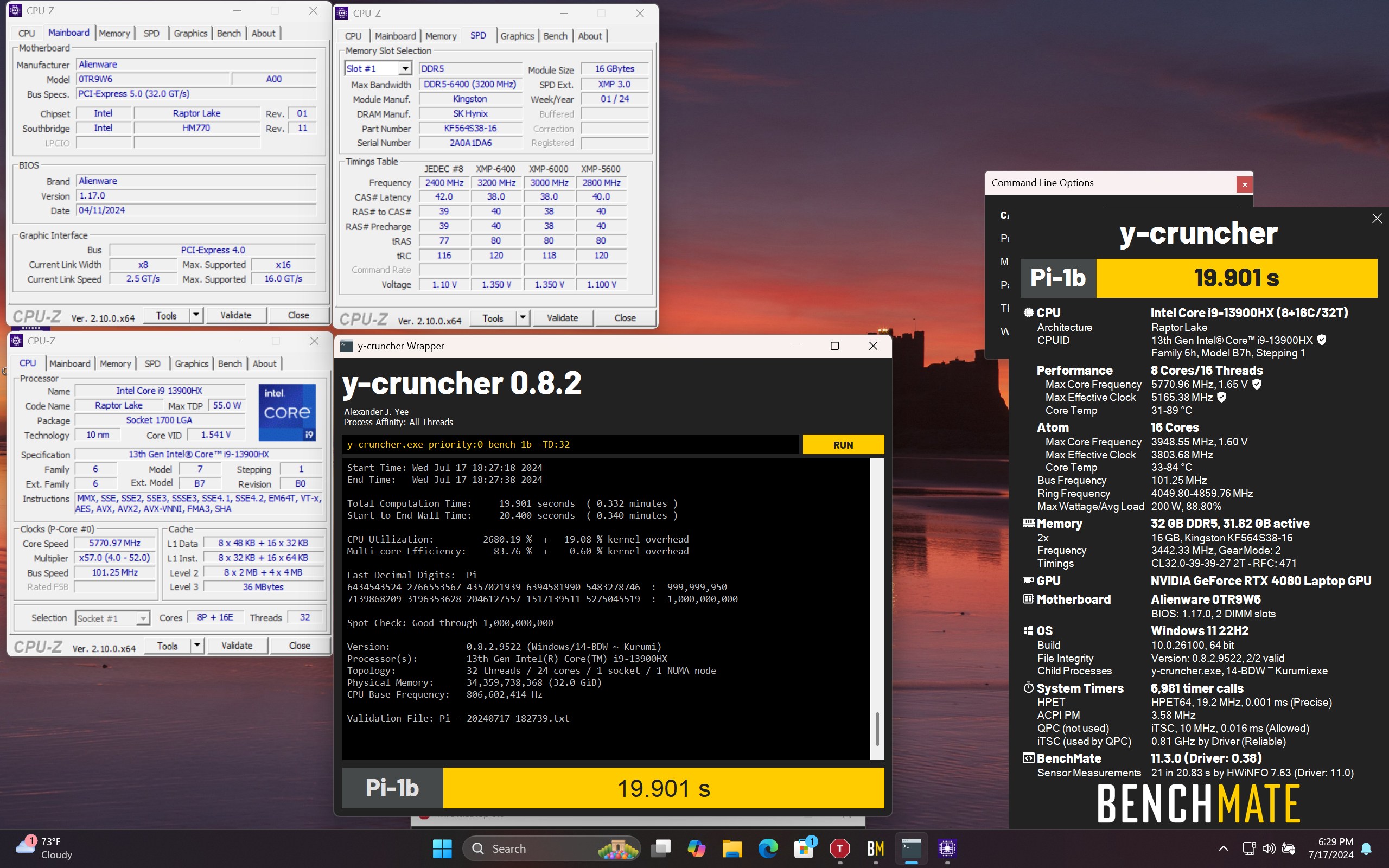The width and height of the screenshot is (1389, 868).
Task: Select Bench tab in CPU CPU-Z window
Action: [230, 363]
